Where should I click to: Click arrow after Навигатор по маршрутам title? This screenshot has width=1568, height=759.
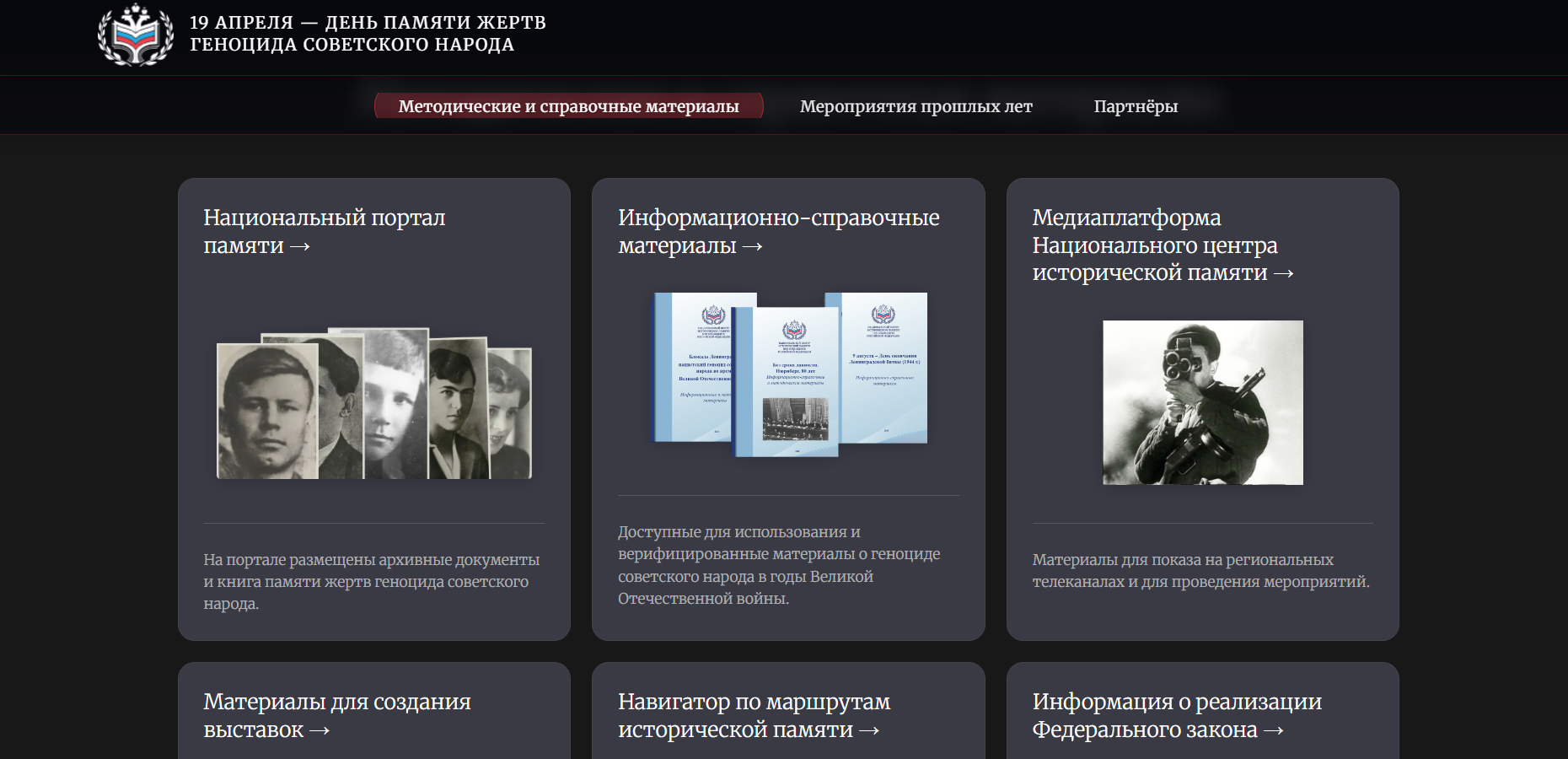tap(869, 731)
